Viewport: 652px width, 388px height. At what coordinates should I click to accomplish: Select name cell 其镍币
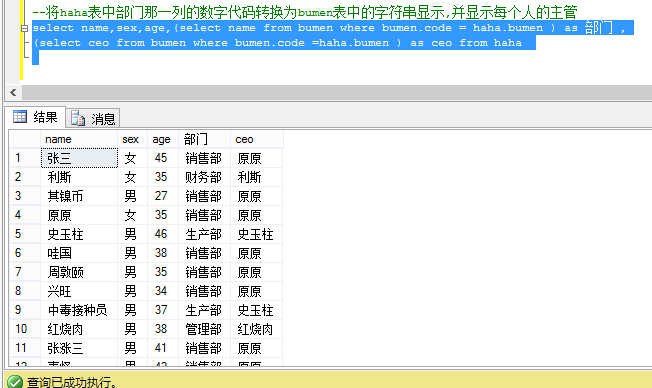click(x=79, y=196)
